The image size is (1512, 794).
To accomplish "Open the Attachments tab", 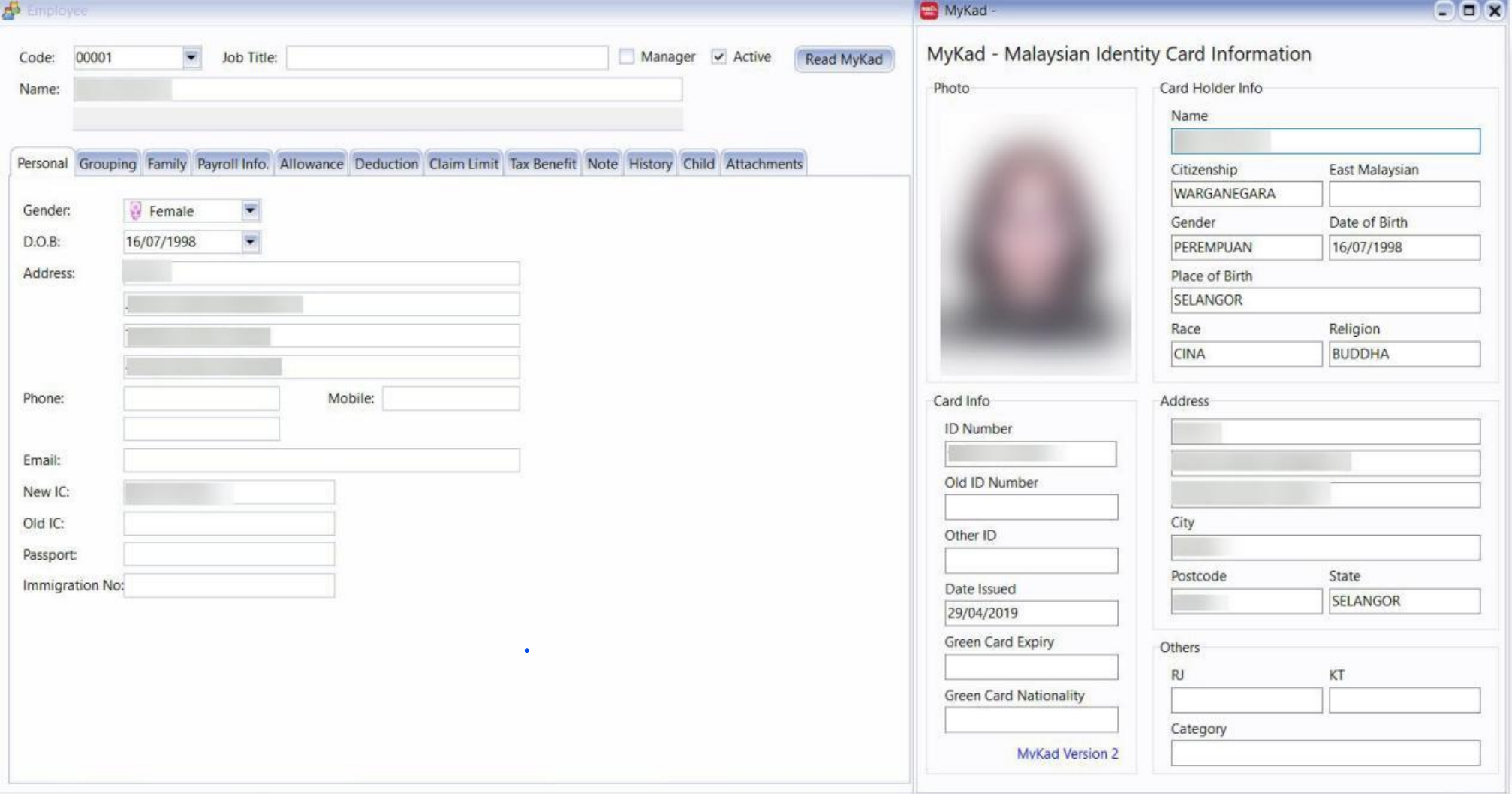I will click(764, 164).
